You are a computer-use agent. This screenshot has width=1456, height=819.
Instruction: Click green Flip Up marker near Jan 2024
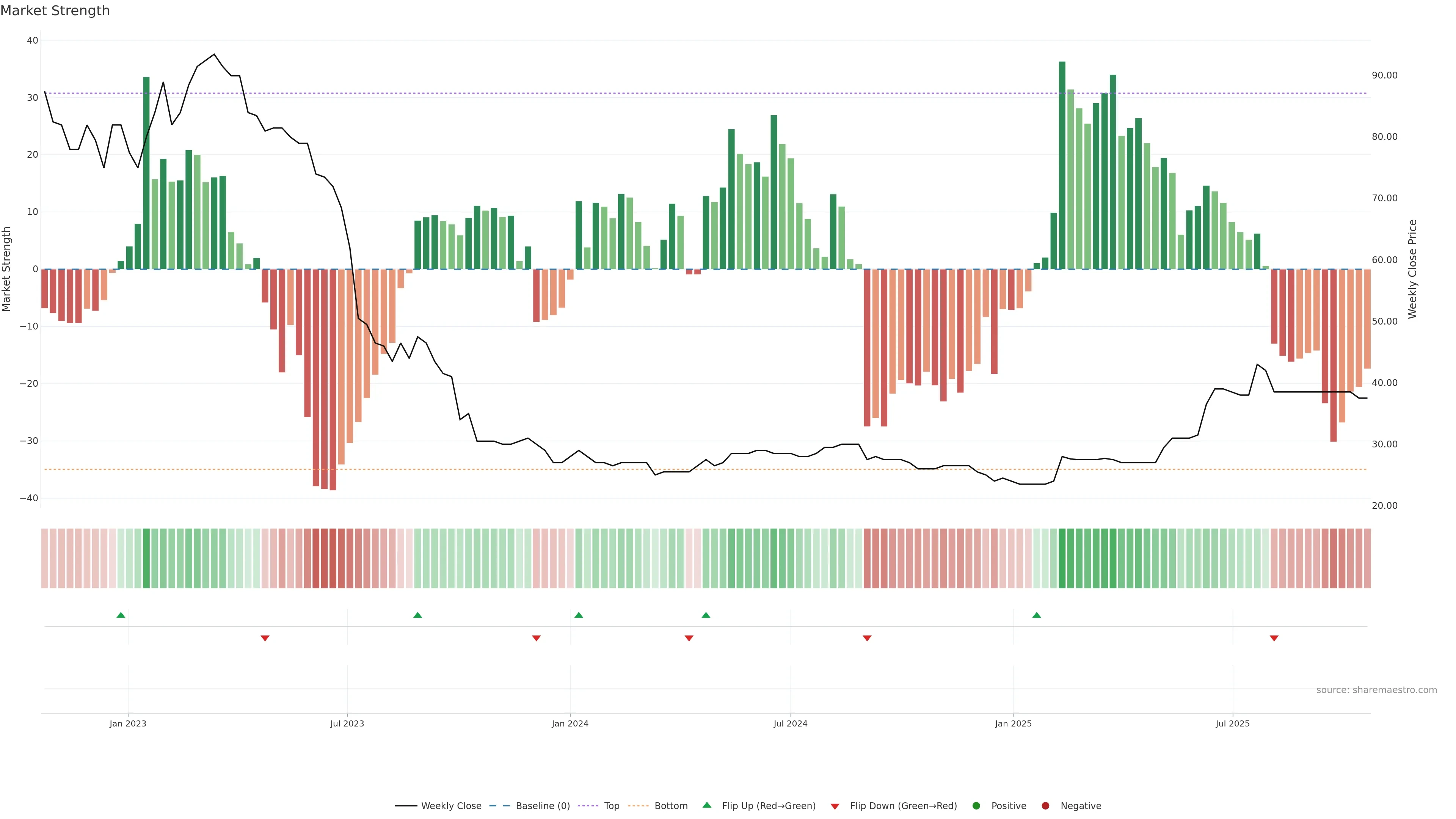578,615
